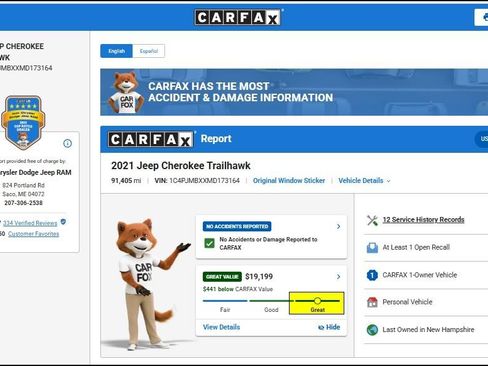Open the 334 Verified Reviews link
Image resolution: width=488 pixels, height=366 pixels.
pyautogui.click(x=30, y=223)
